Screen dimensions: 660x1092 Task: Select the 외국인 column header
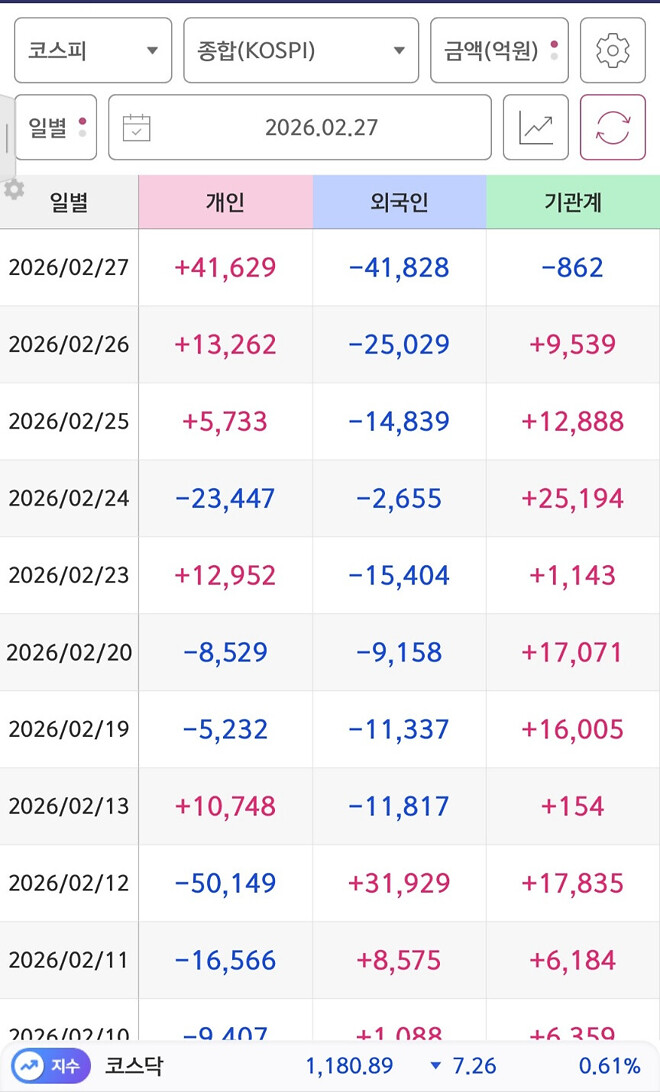click(x=399, y=203)
